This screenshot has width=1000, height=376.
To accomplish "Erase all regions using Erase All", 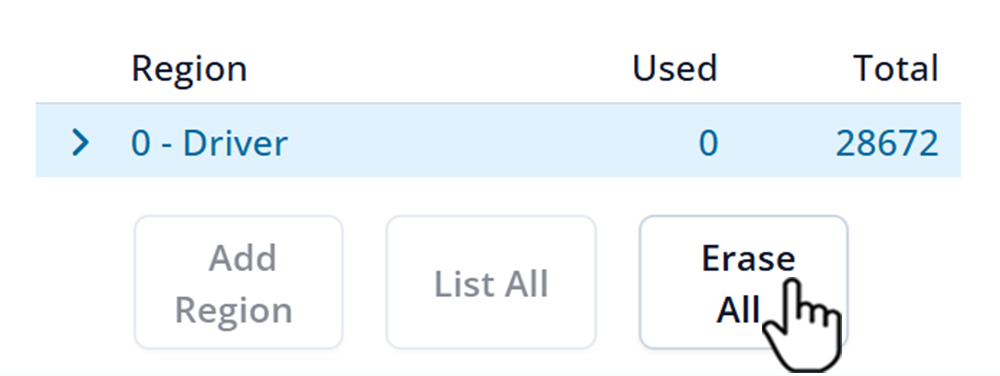I will [x=744, y=282].
